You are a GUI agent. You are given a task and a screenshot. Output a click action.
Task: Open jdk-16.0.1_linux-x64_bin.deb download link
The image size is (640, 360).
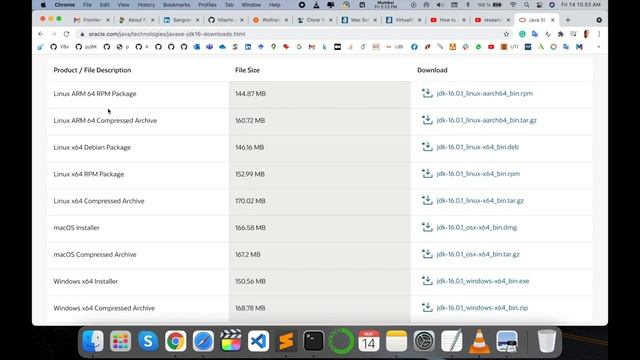[x=478, y=147]
